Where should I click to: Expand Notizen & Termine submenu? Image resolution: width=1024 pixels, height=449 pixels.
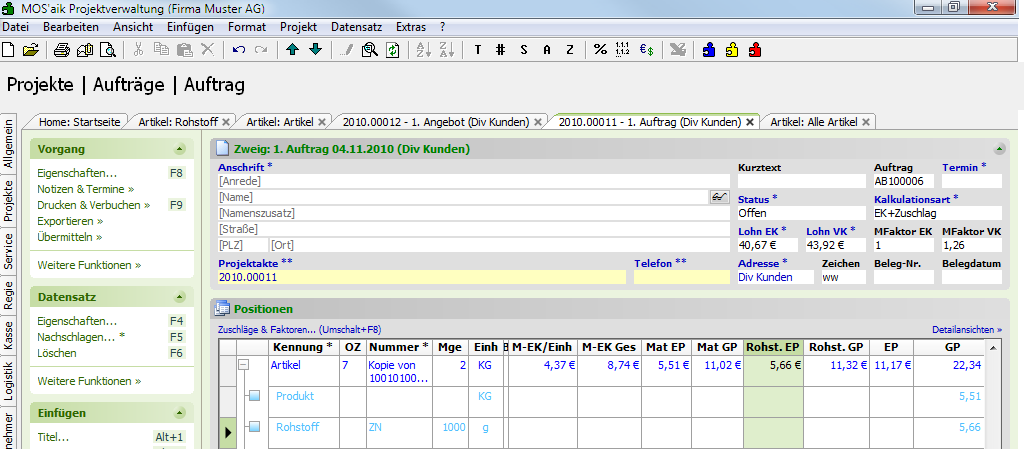[86, 189]
